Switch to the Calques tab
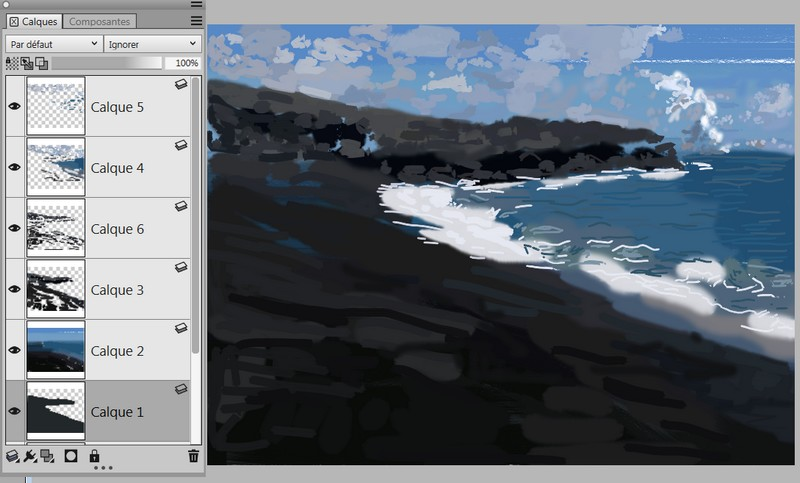800x483 pixels. [x=34, y=21]
